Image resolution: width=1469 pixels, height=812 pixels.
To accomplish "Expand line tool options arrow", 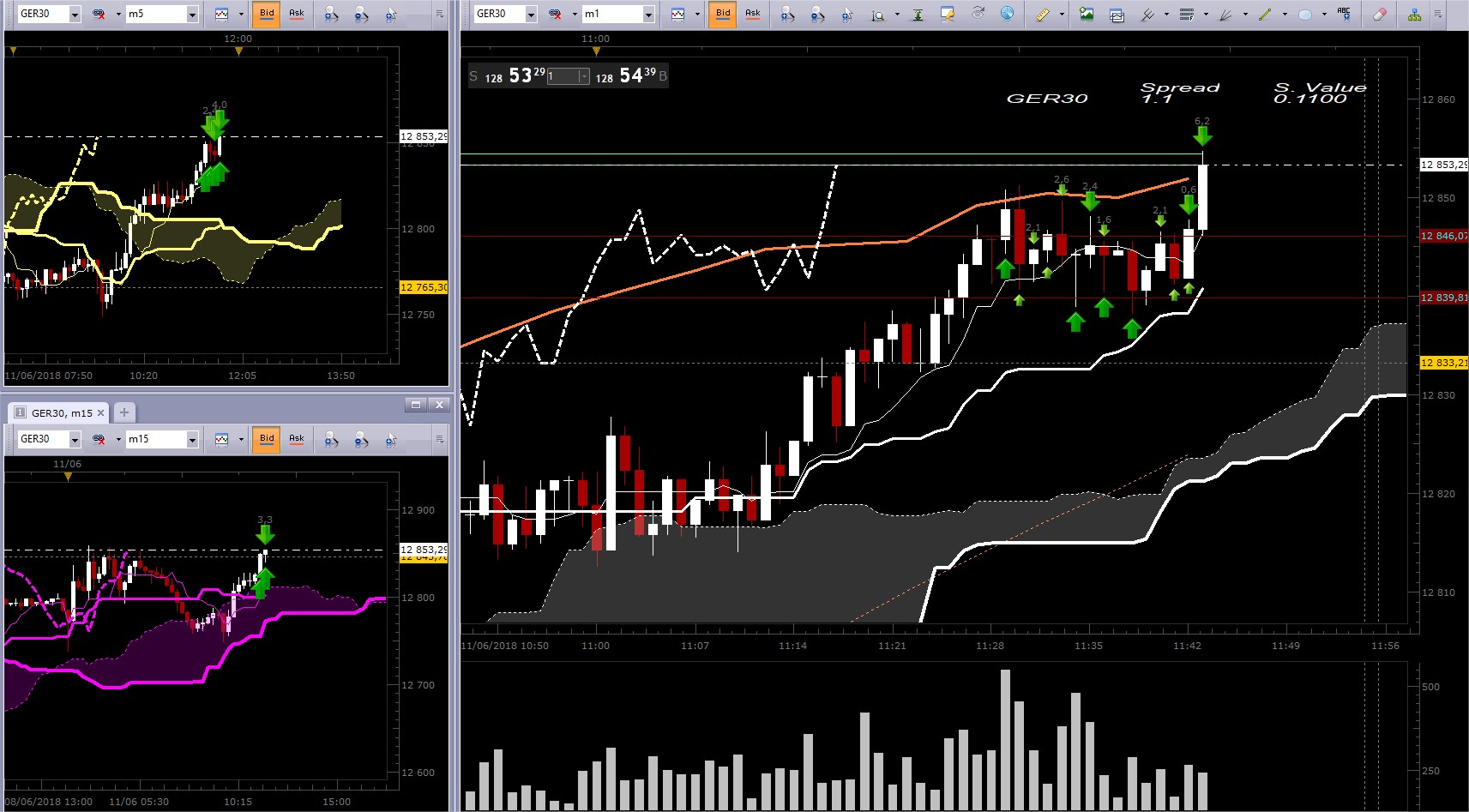I will [1285, 14].
